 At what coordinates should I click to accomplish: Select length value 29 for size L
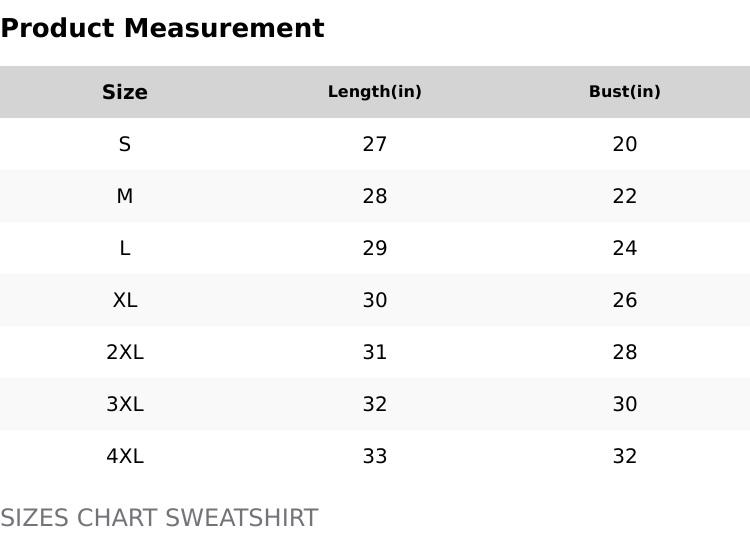click(375, 248)
